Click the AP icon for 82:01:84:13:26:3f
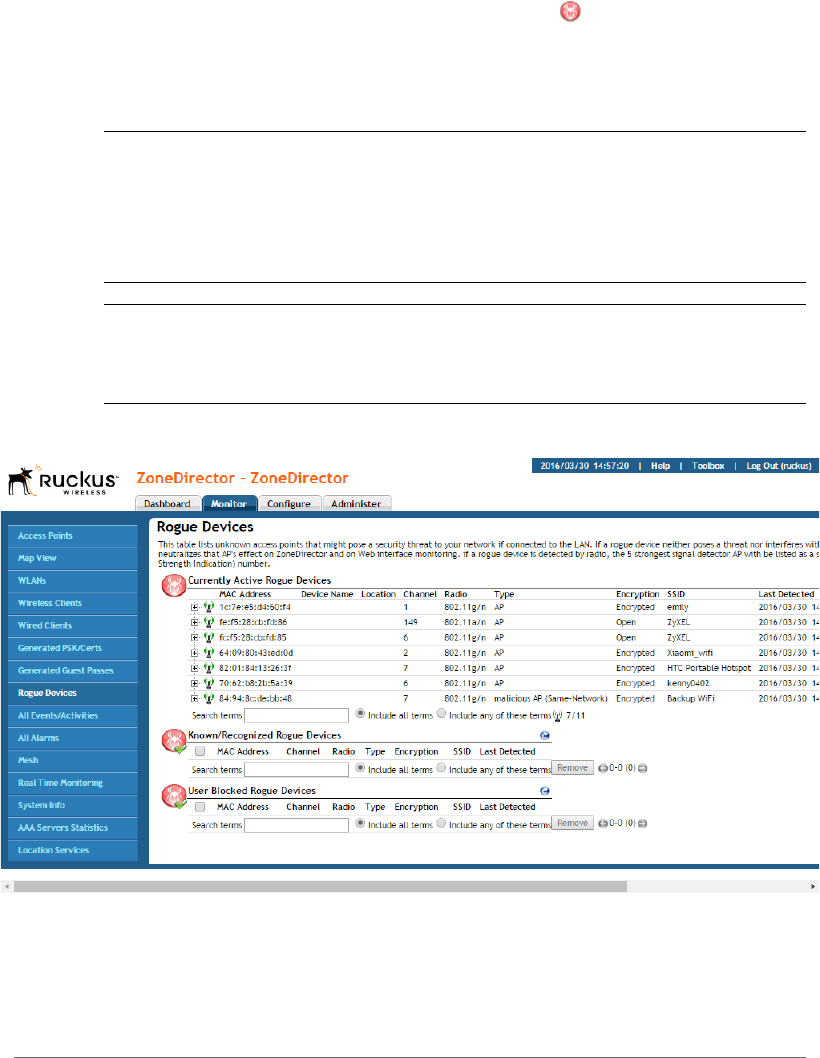This screenshot has height=1058, width=820. [209, 668]
